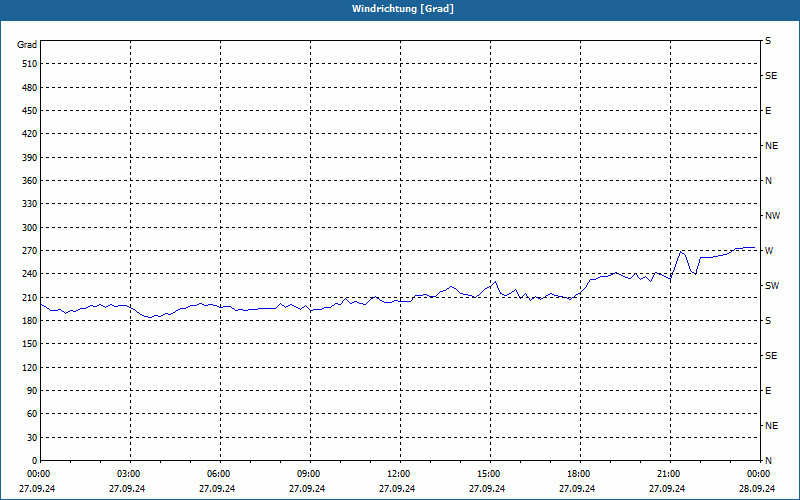Click the 06:00 time axis label
The width and height of the screenshot is (800, 500).
pyautogui.click(x=220, y=473)
